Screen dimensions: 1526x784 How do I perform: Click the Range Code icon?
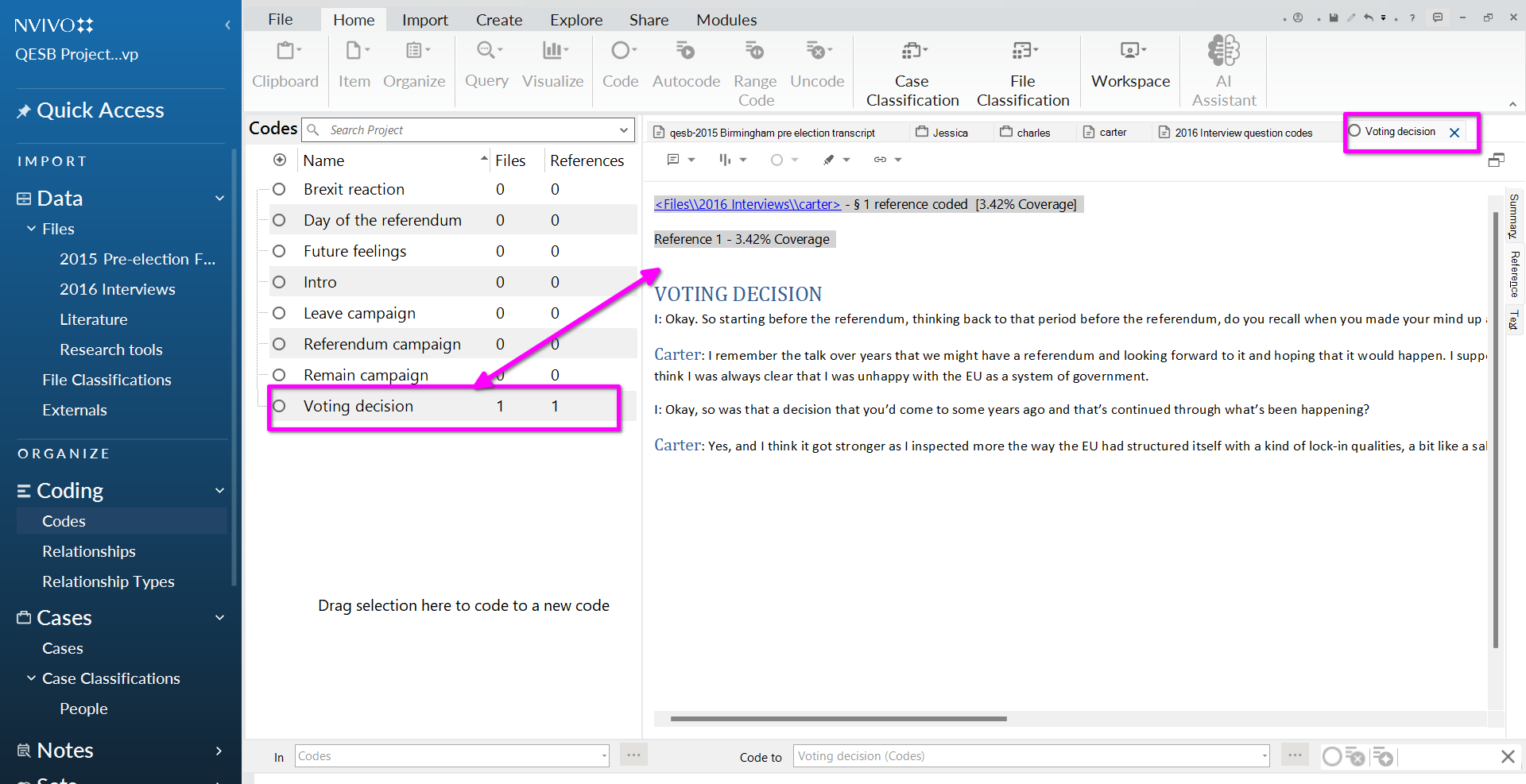754,51
